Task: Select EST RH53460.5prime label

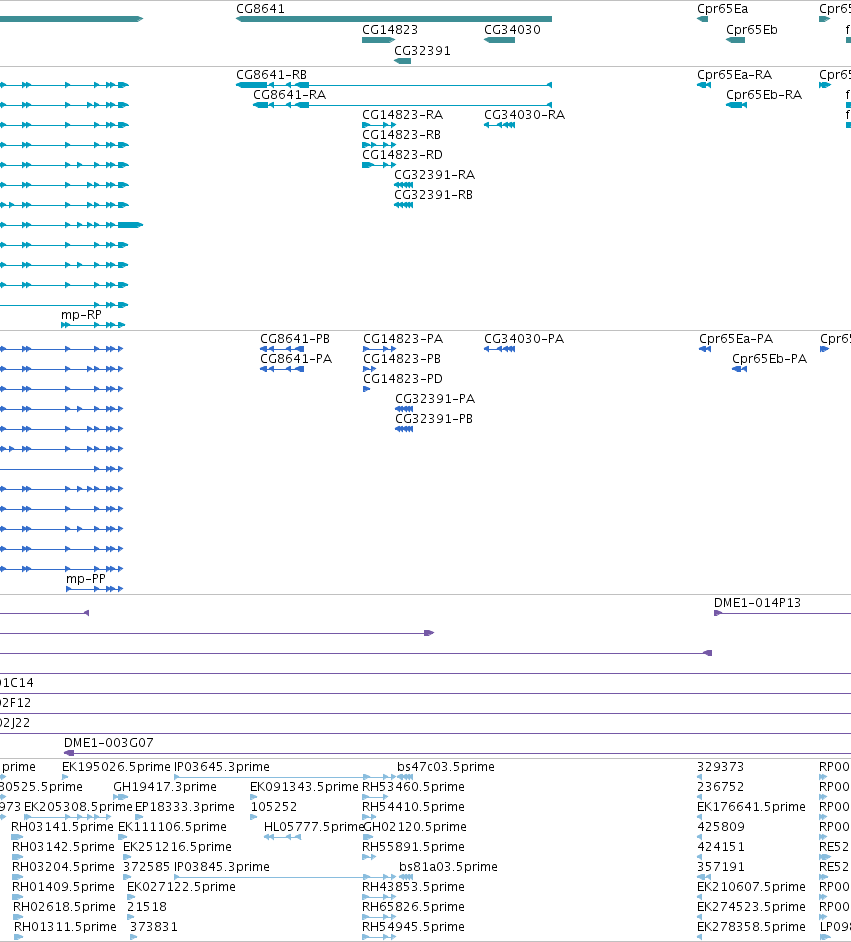Action: 413,786
